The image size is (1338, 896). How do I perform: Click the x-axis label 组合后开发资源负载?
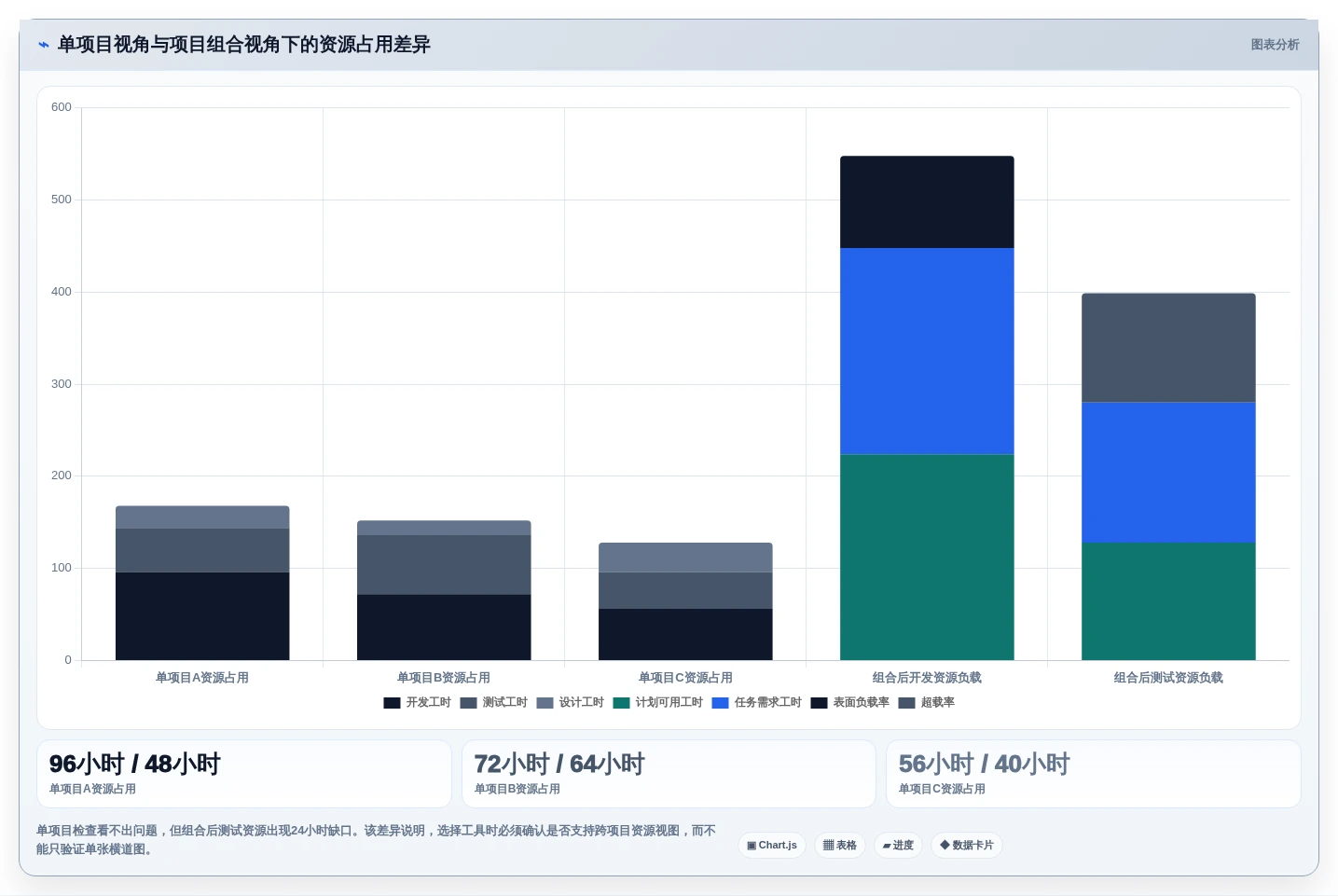927,678
